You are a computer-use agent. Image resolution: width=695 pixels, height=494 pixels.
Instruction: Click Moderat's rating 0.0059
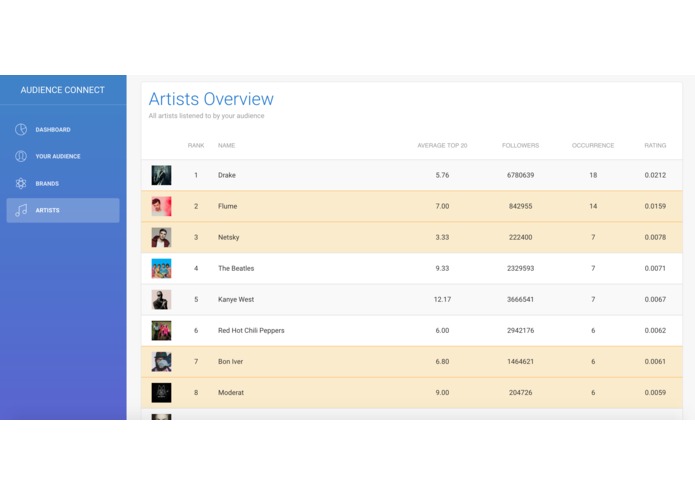tap(655, 393)
